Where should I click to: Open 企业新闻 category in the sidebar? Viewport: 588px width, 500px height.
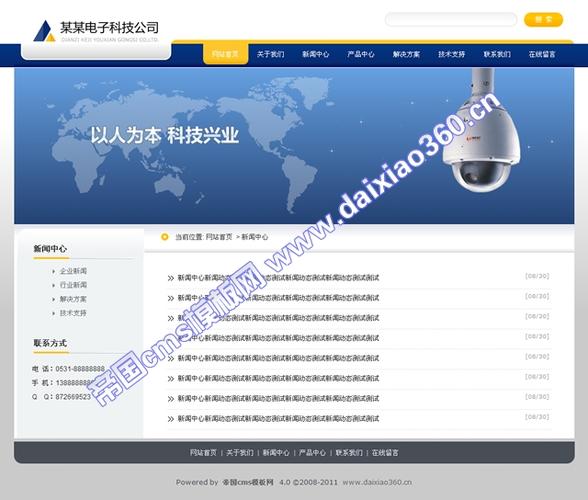point(73,271)
